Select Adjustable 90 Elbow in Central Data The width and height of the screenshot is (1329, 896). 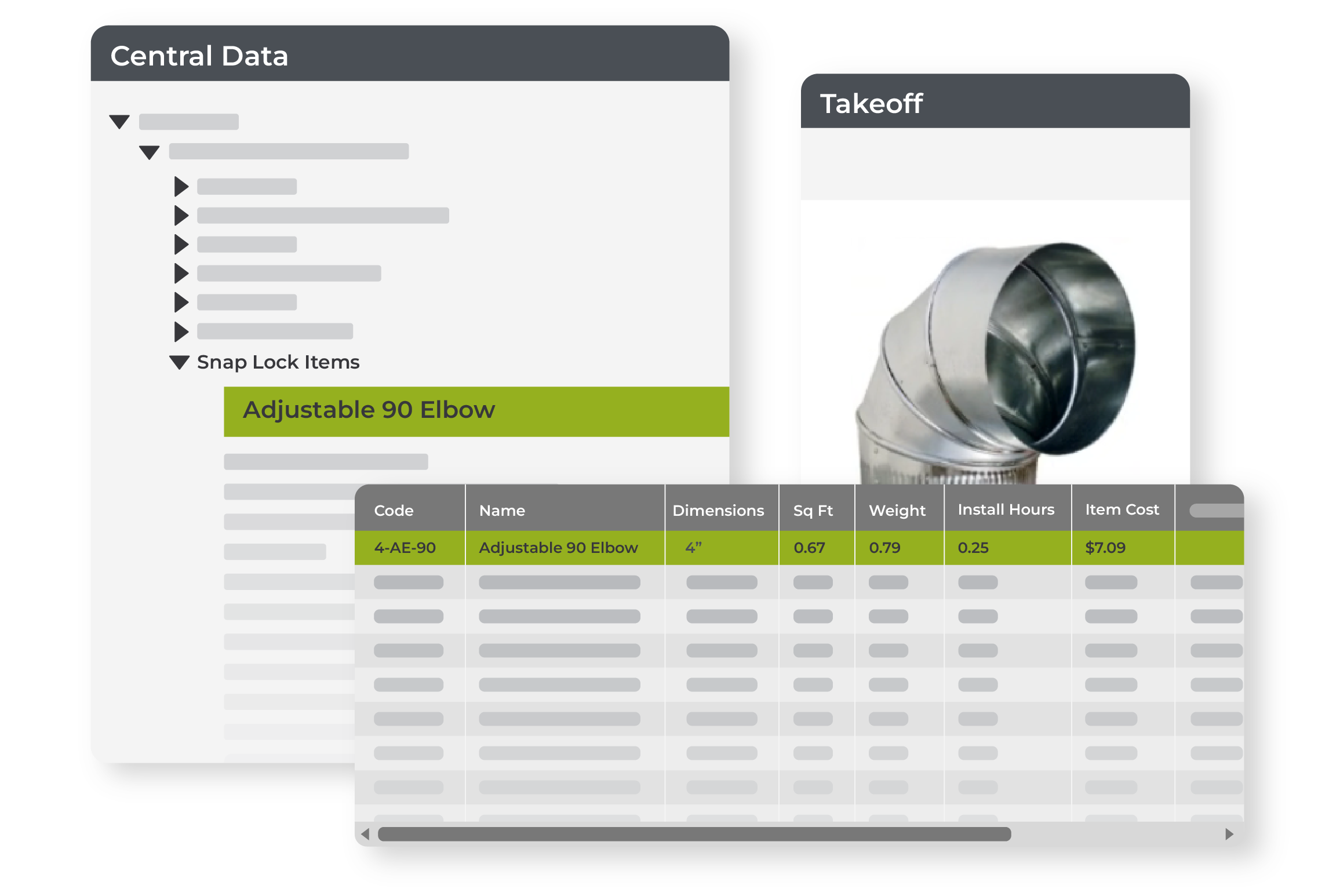476,411
